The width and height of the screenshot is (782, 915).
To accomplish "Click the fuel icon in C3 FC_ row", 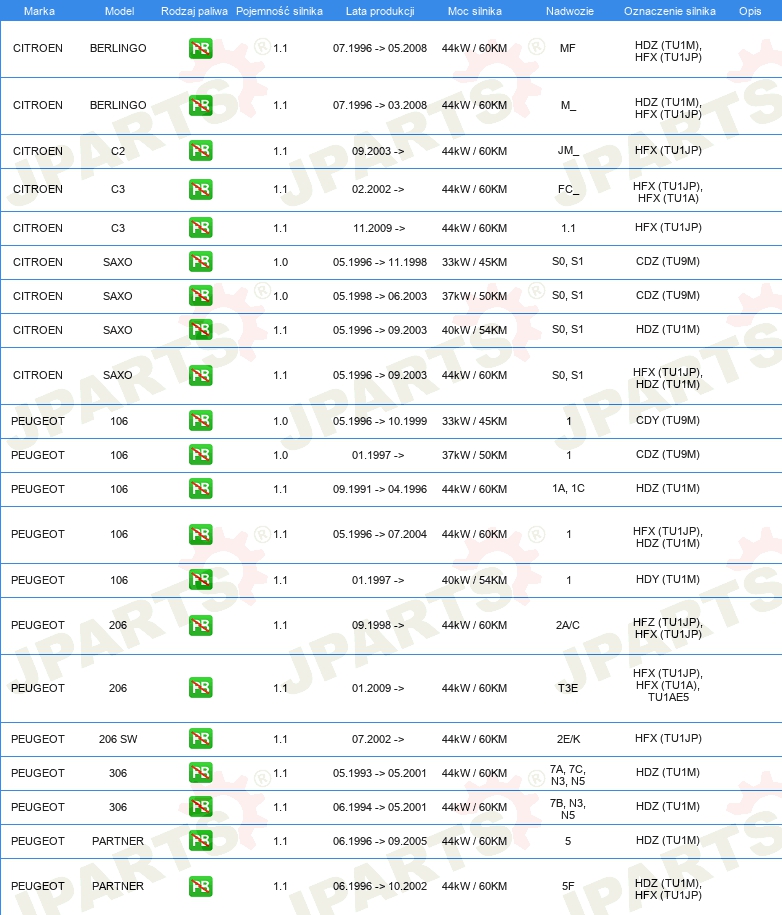I will coord(200,190).
